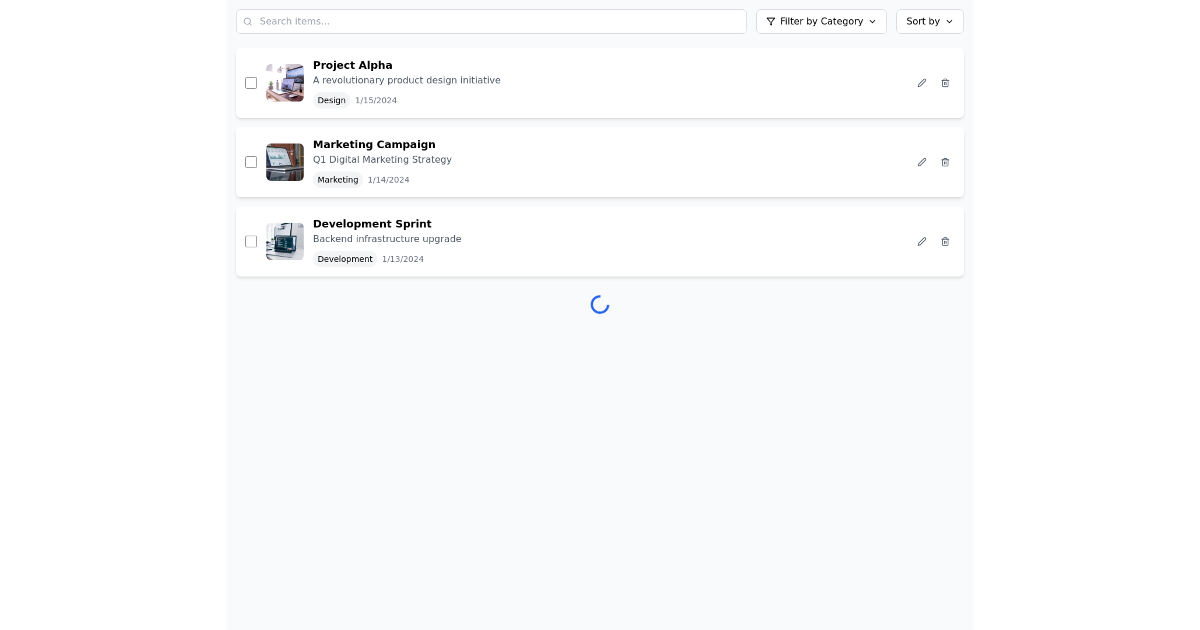
Task: Click the Design category badge
Action: (331, 100)
